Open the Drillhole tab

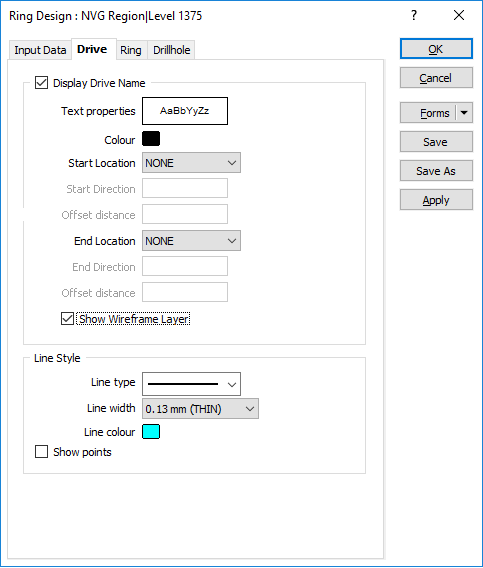coord(171,50)
